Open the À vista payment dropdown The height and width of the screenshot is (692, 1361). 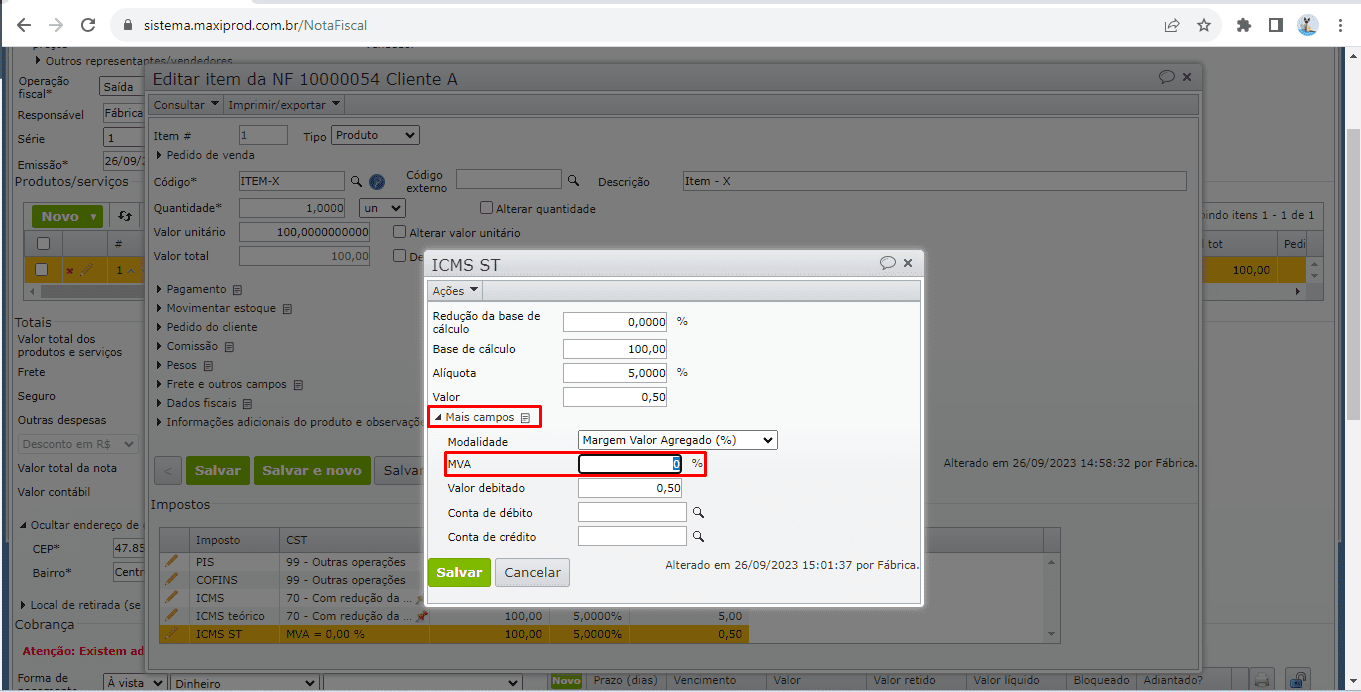point(135,683)
